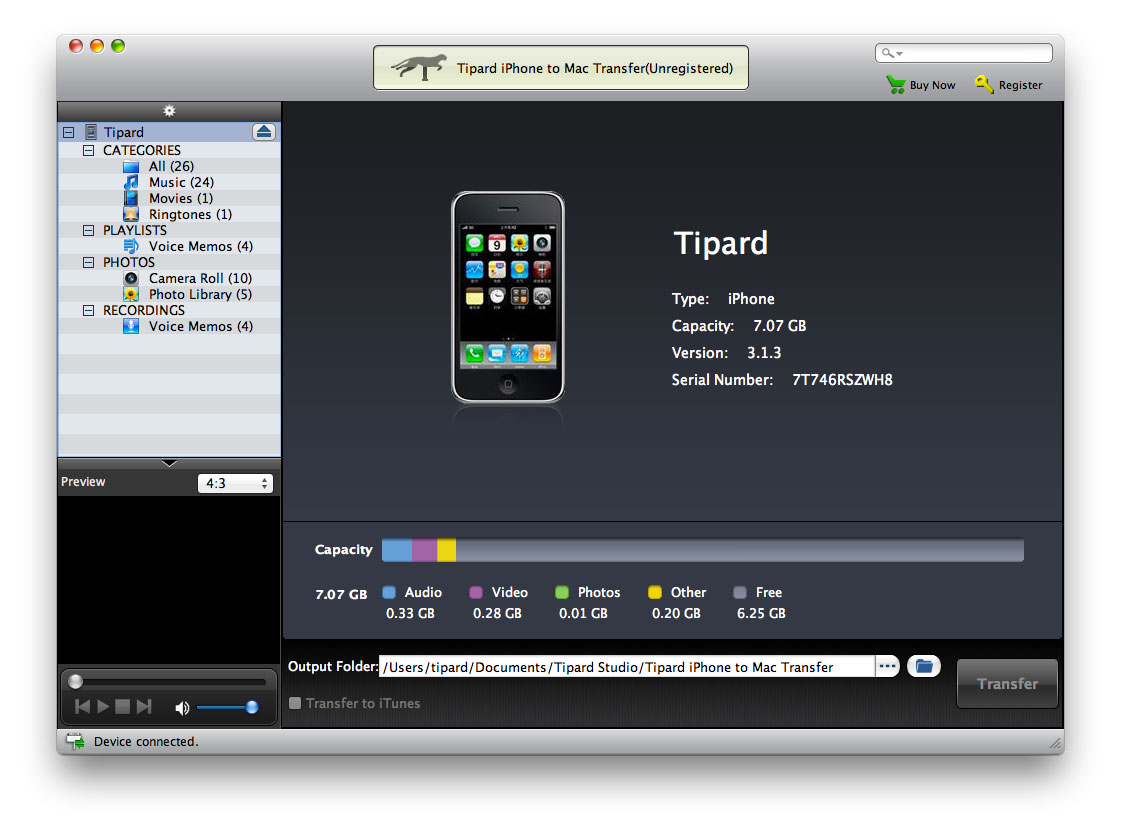This screenshot has height=834, width=1121.
Task: Click the playlist Voice Memos icon under PLAYLISTS
Action: 131,246
